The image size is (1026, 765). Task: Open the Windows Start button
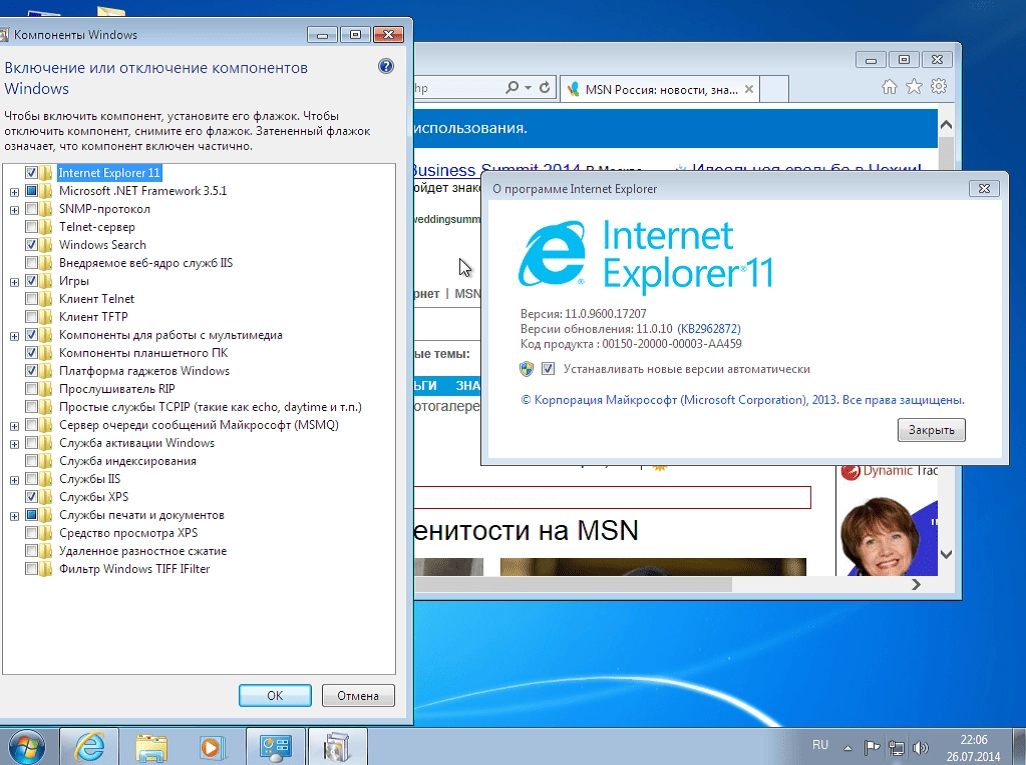[27, 746]
